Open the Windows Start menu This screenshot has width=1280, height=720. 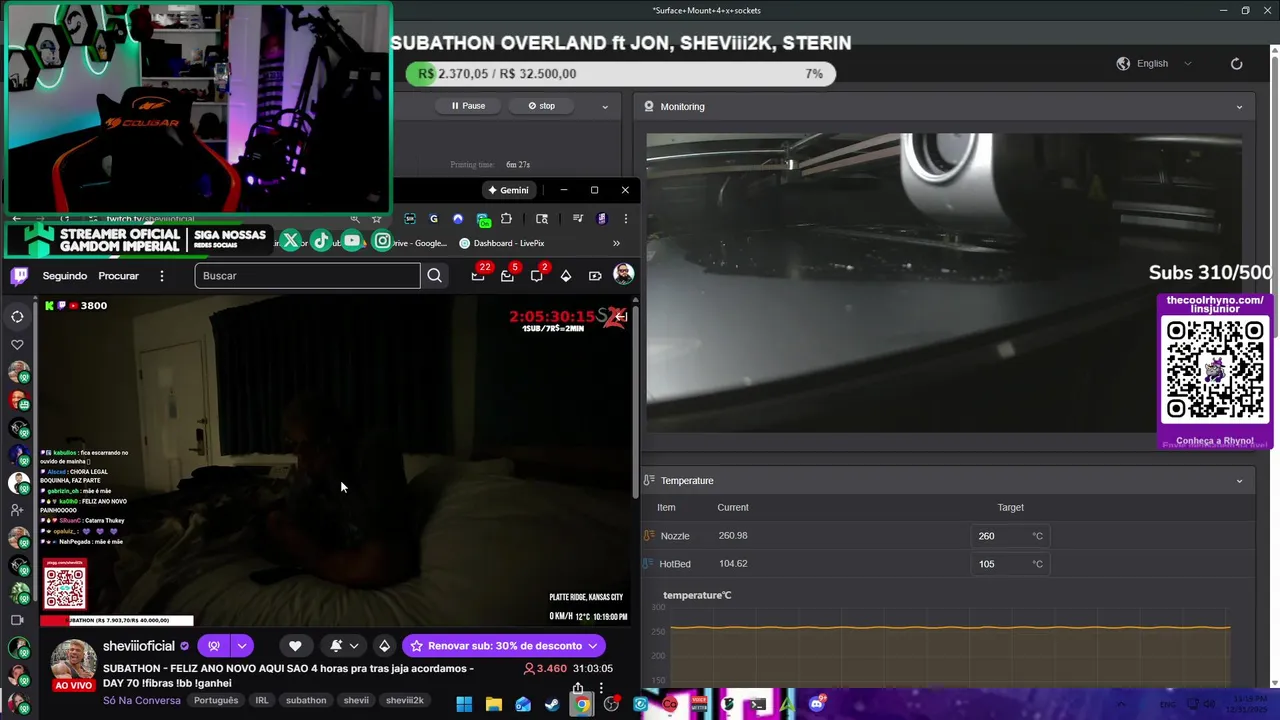(x=465, y=705)
